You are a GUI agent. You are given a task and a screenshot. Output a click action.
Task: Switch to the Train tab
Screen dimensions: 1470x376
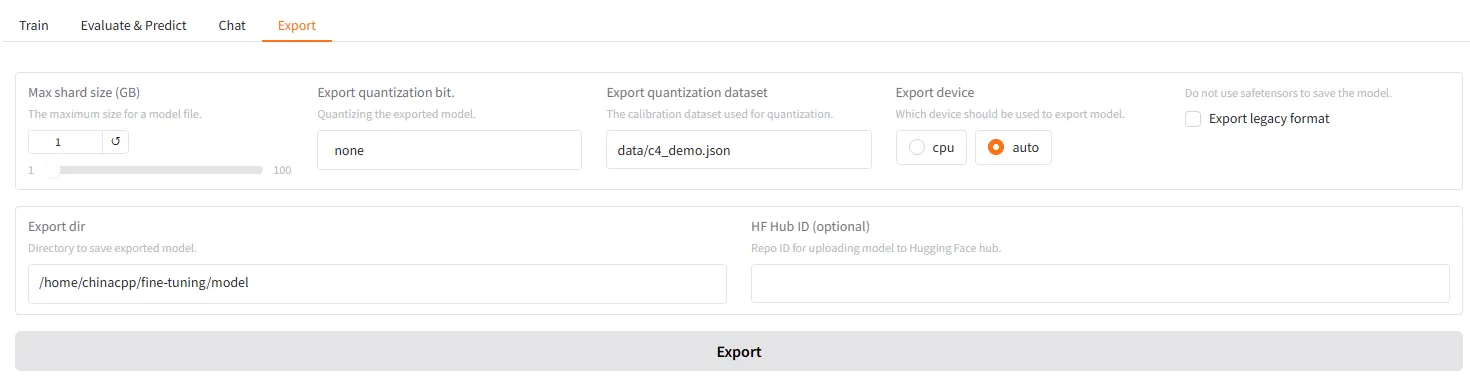point(33,25)
